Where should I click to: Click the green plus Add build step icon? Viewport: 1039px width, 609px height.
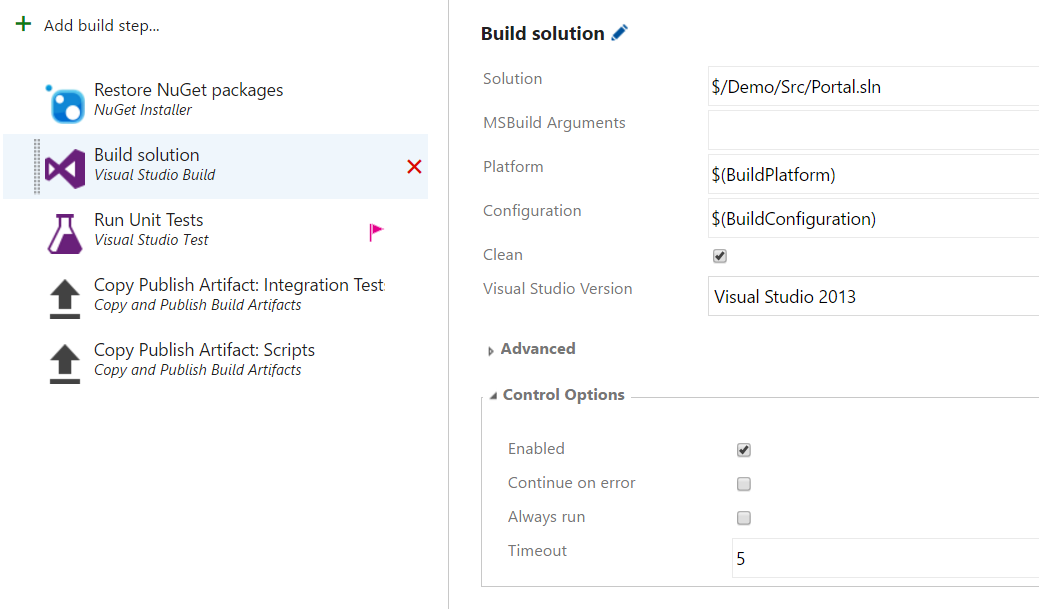23,24
